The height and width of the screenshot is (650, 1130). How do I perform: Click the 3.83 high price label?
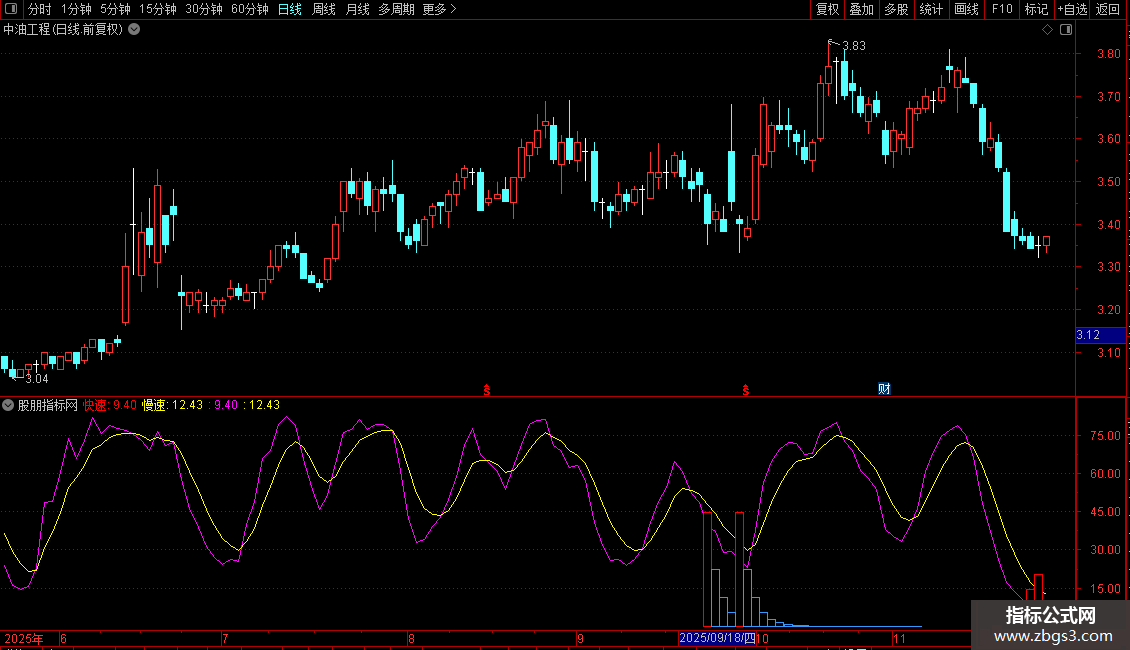(853, 45)
